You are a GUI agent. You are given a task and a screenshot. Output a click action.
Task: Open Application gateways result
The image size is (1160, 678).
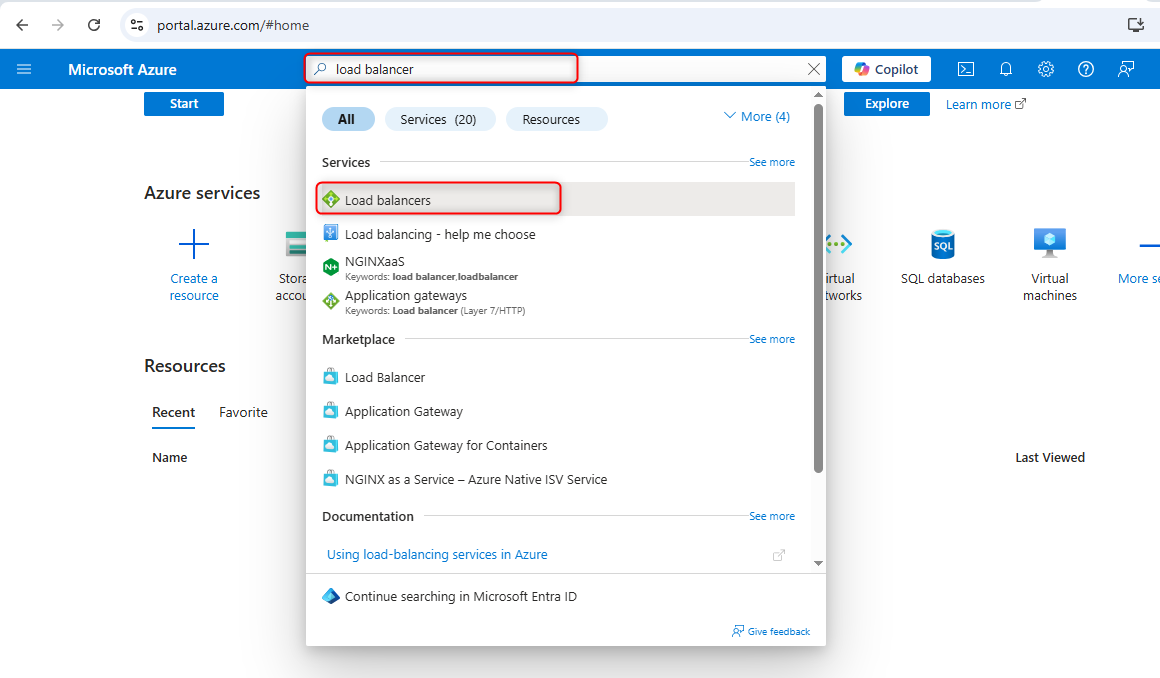coord(559,302)
